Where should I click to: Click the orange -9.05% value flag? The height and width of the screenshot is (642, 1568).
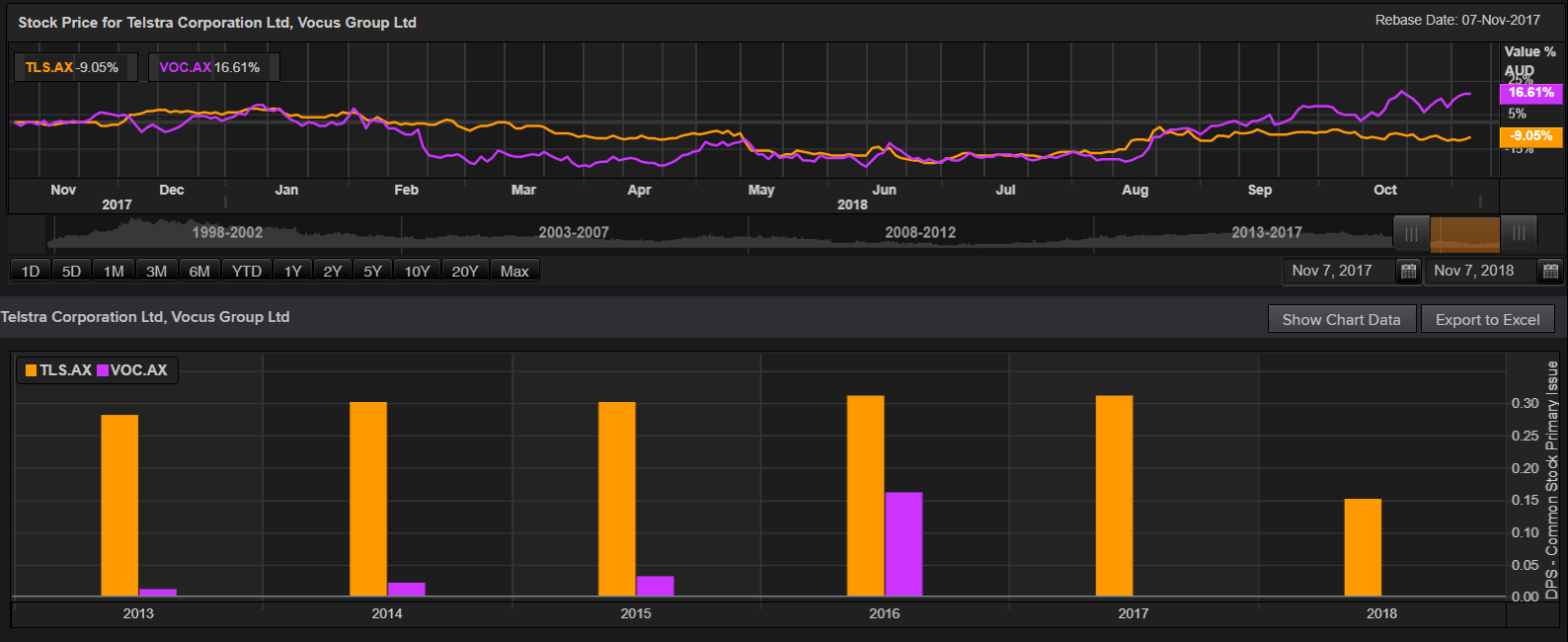coord(1531,136)
